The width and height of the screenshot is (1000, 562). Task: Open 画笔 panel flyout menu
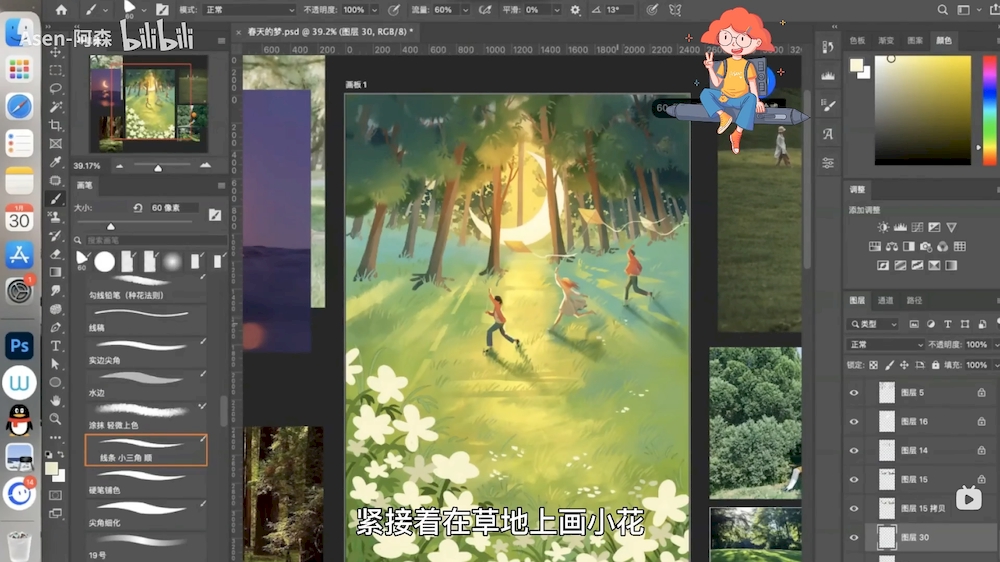click(221, 186)
